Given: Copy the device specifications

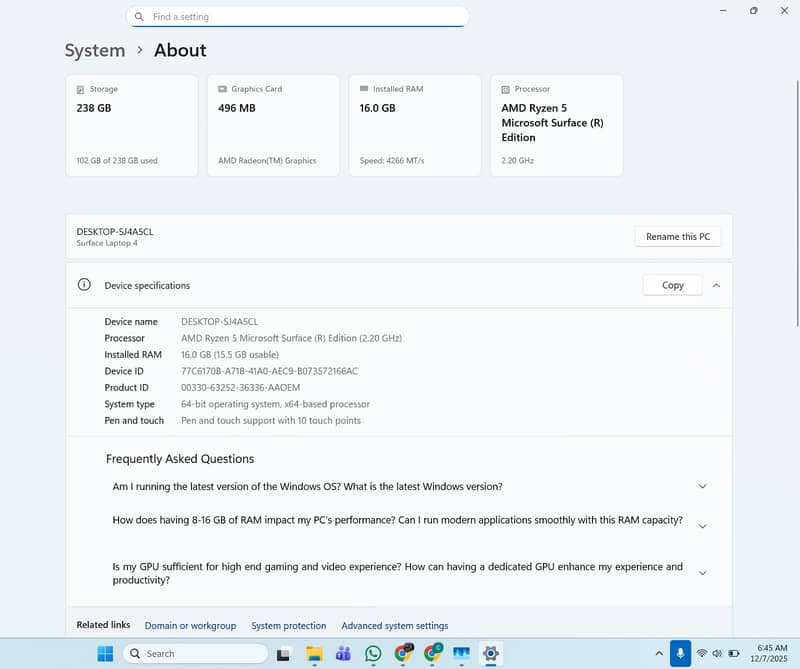Looking at the screenshot, I should click(x=673, y=285).
